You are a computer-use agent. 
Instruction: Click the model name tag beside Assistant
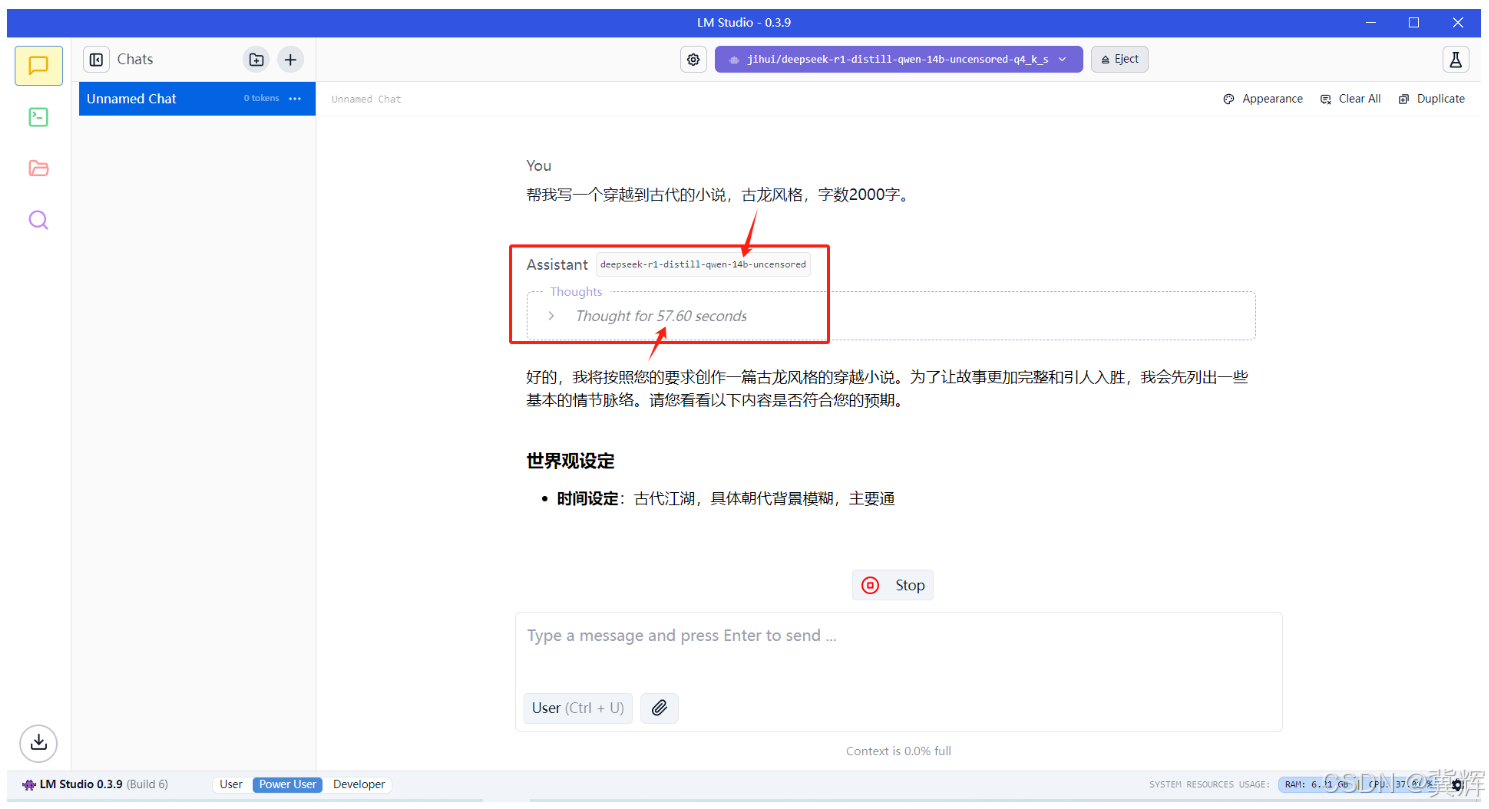pos(703,265)
